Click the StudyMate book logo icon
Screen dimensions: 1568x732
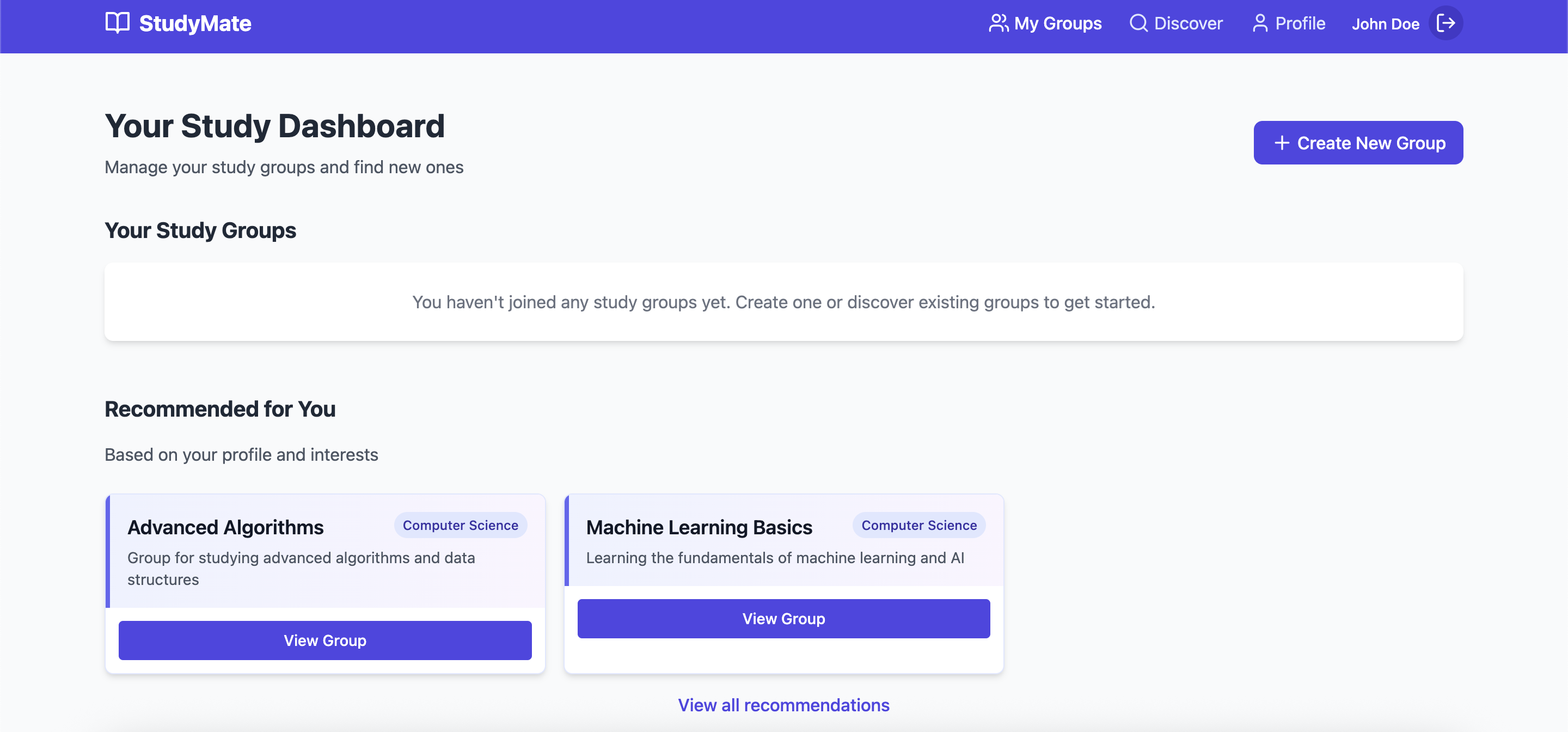pos(118,23)
